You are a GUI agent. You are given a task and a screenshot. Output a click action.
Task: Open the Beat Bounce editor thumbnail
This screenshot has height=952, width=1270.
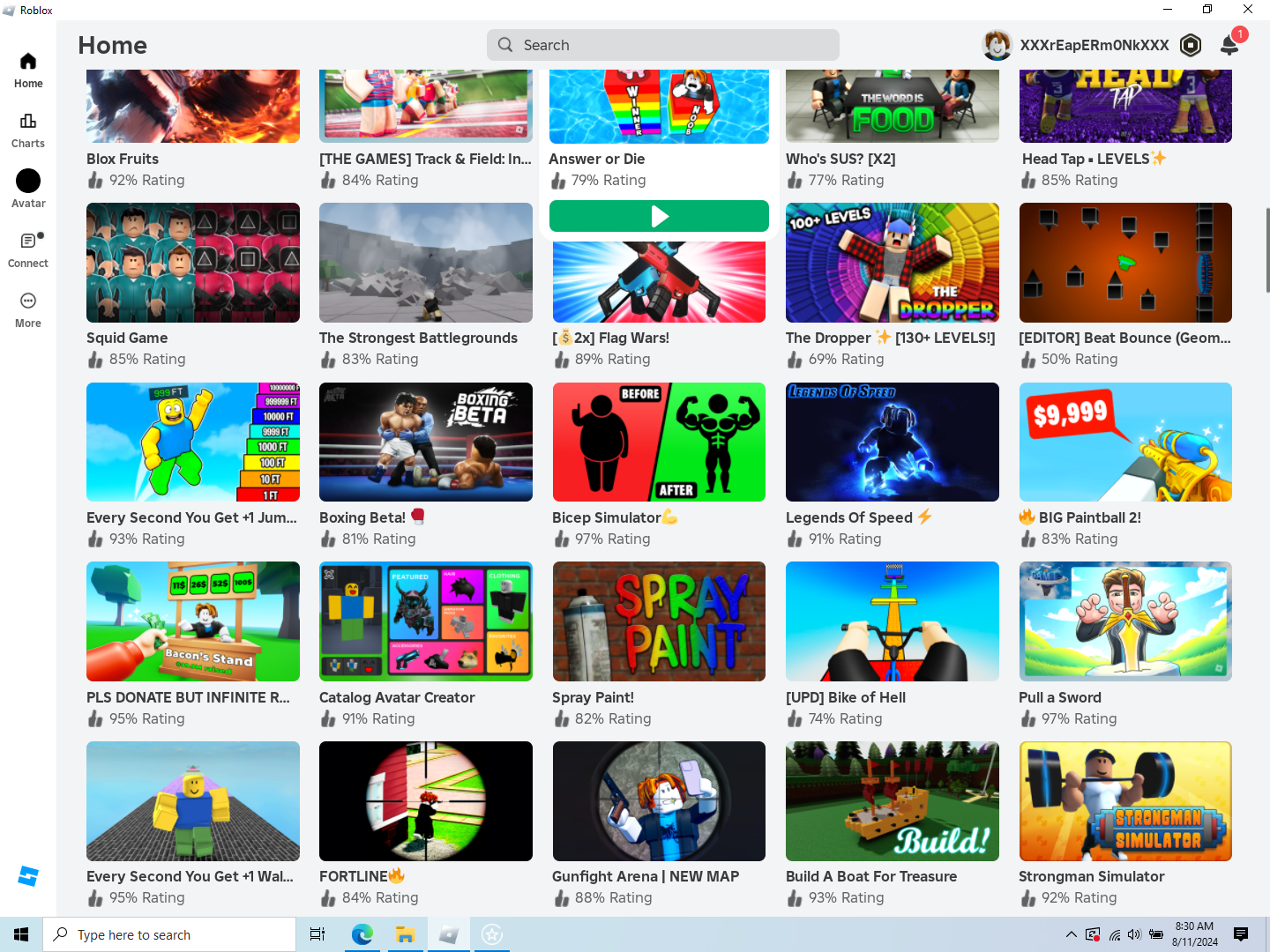[x=1125, y=263]
